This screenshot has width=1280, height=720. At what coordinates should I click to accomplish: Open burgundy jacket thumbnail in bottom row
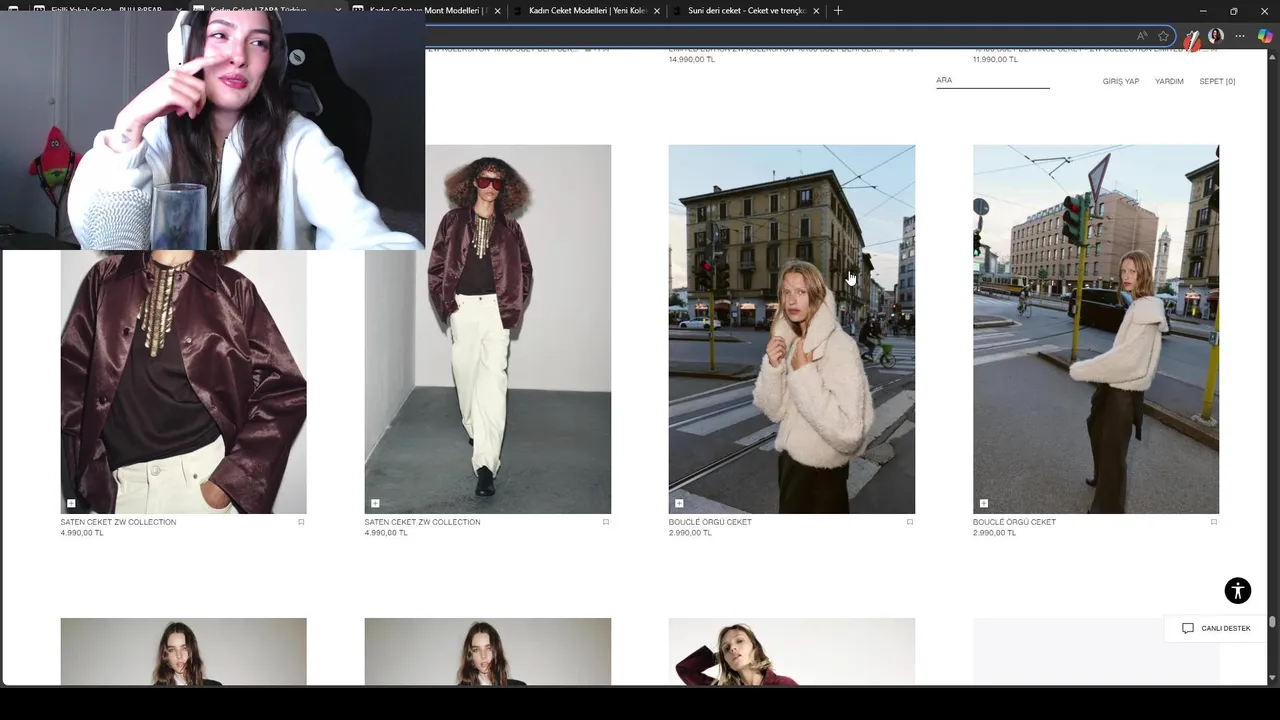(x=791, y=651)
